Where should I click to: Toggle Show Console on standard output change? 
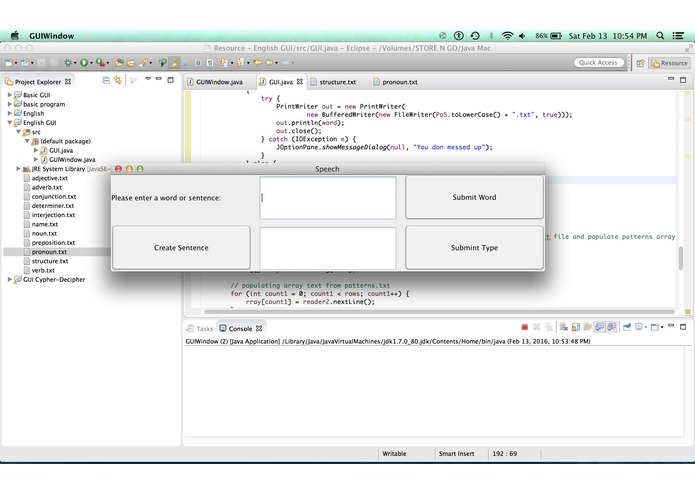coord(599,327)
